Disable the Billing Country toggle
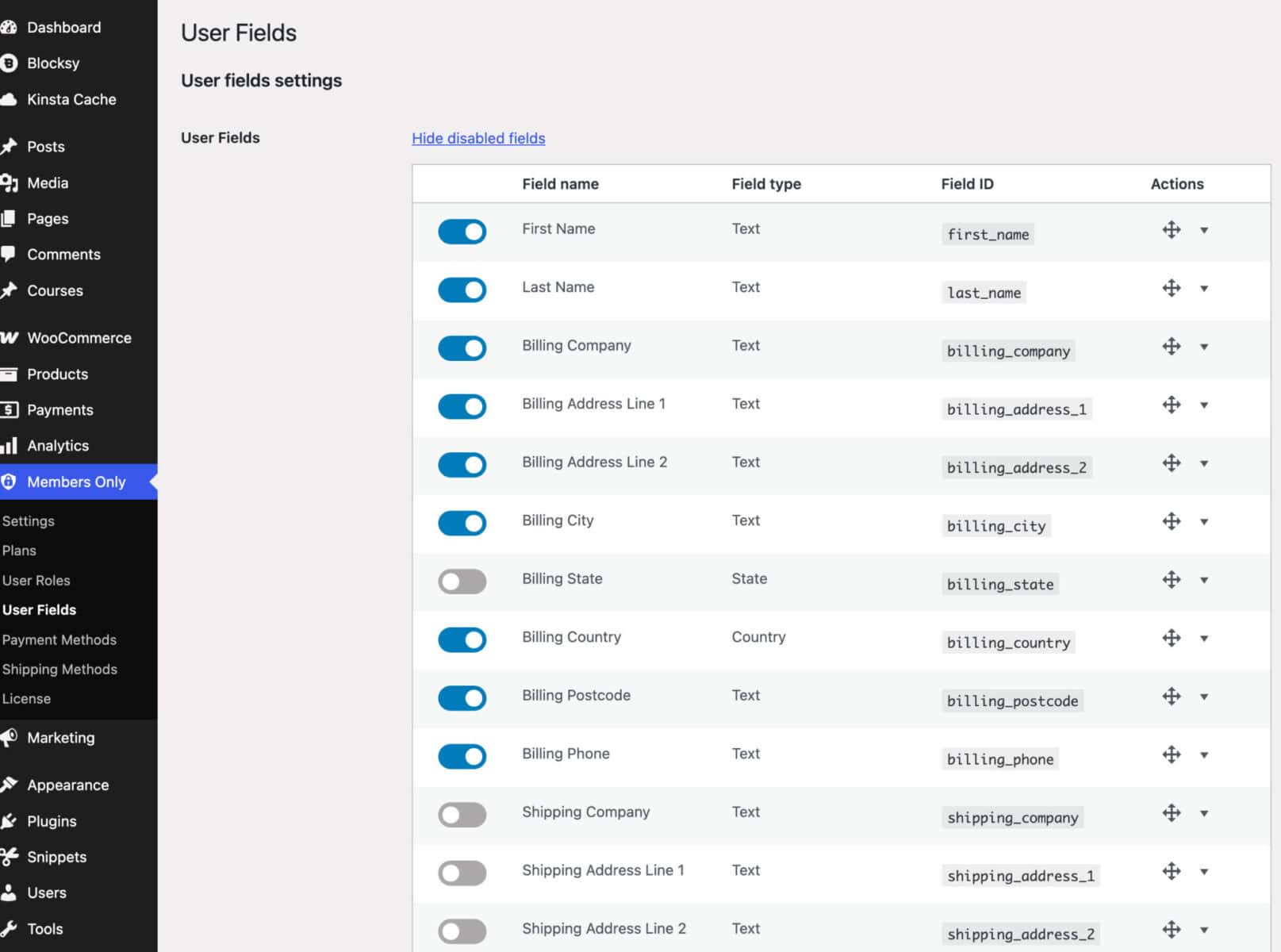 point(462,639)
